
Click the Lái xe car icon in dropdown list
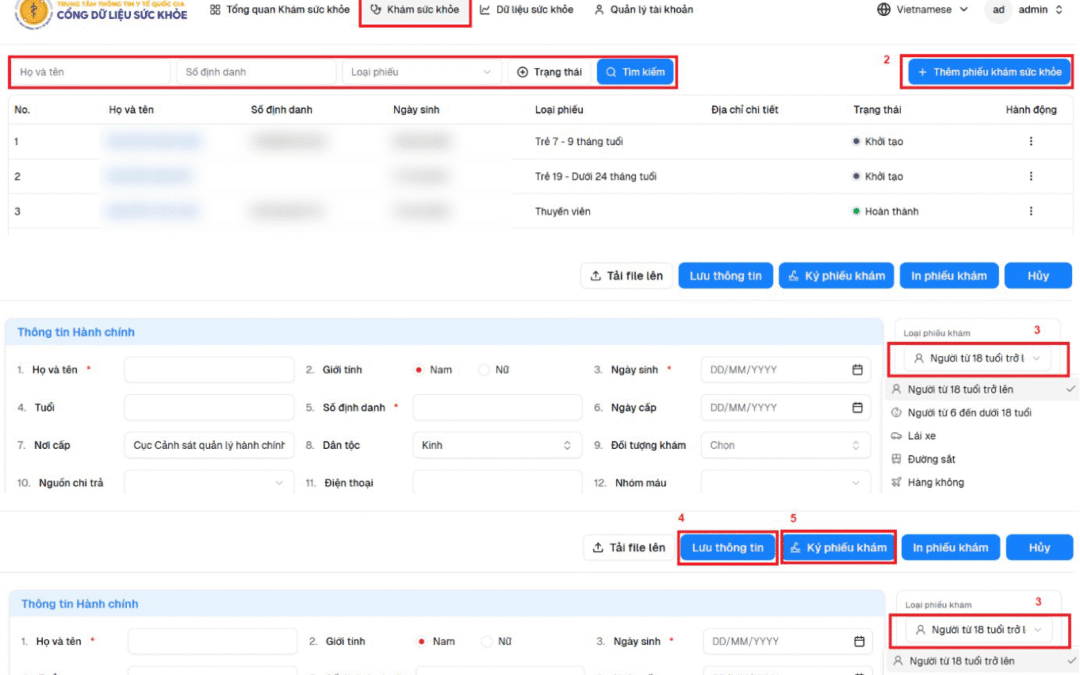coord(896,436)
